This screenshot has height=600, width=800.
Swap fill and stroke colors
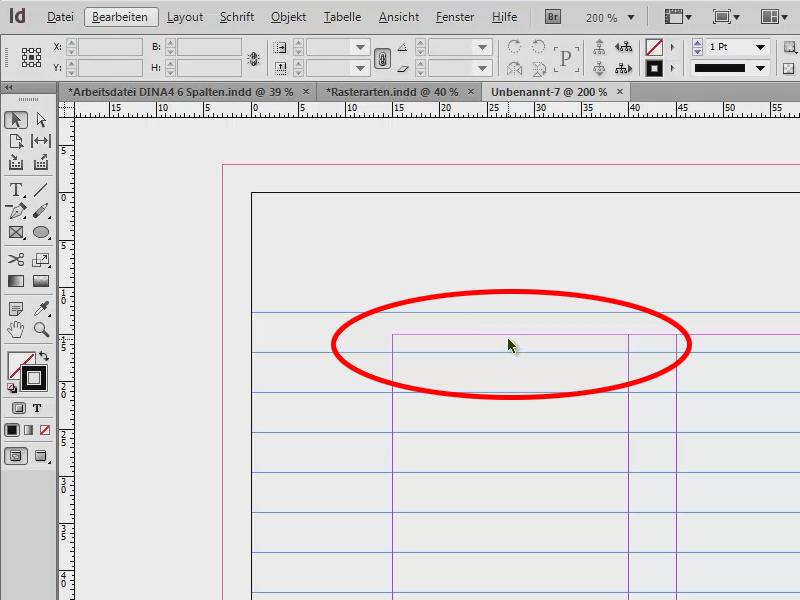pos(46,355)
